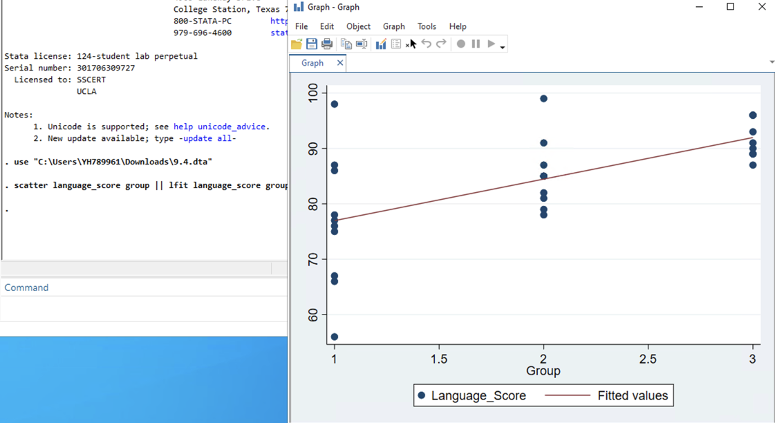776x424 pixels.
Task: Click the 2.5 label on x-axis
Action: tap(648, 359)
